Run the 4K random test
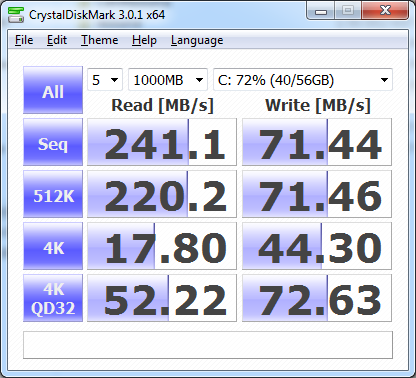 (53, 246)
